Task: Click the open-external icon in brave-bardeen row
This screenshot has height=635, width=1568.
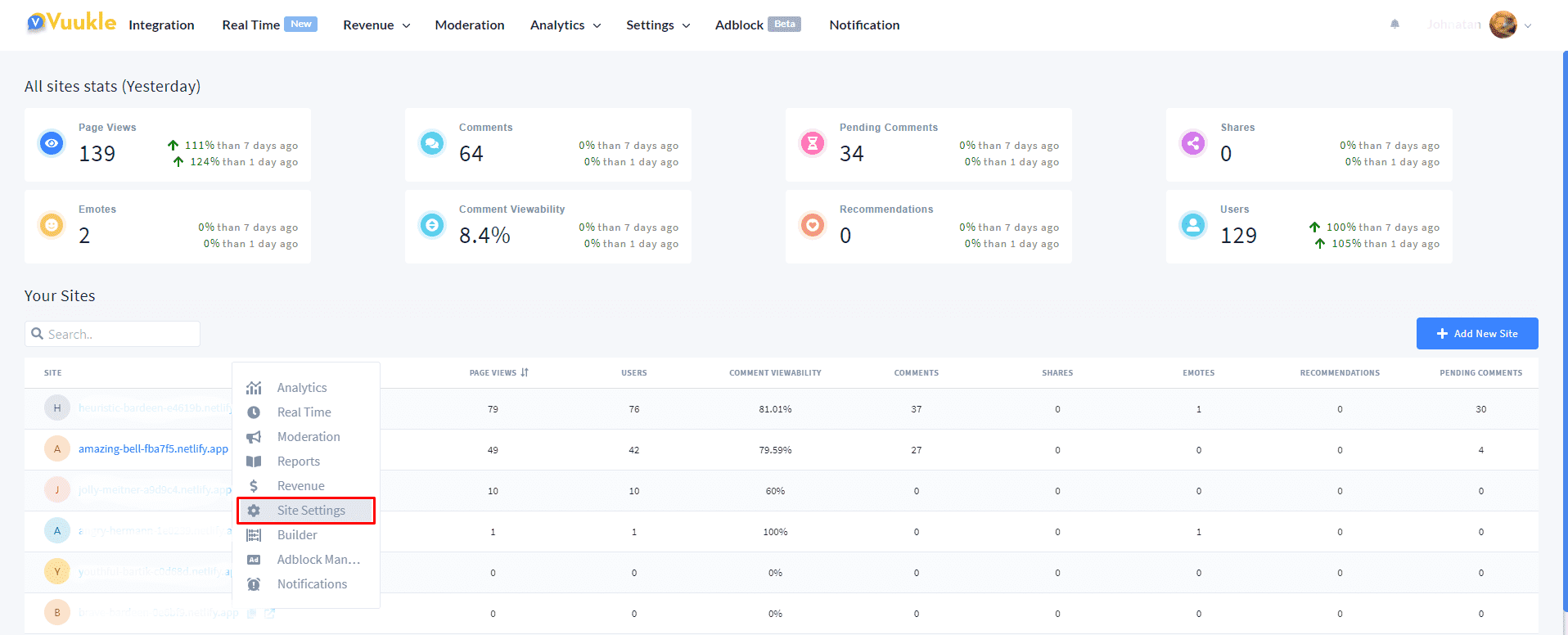Action: click(x=270, y=613)
